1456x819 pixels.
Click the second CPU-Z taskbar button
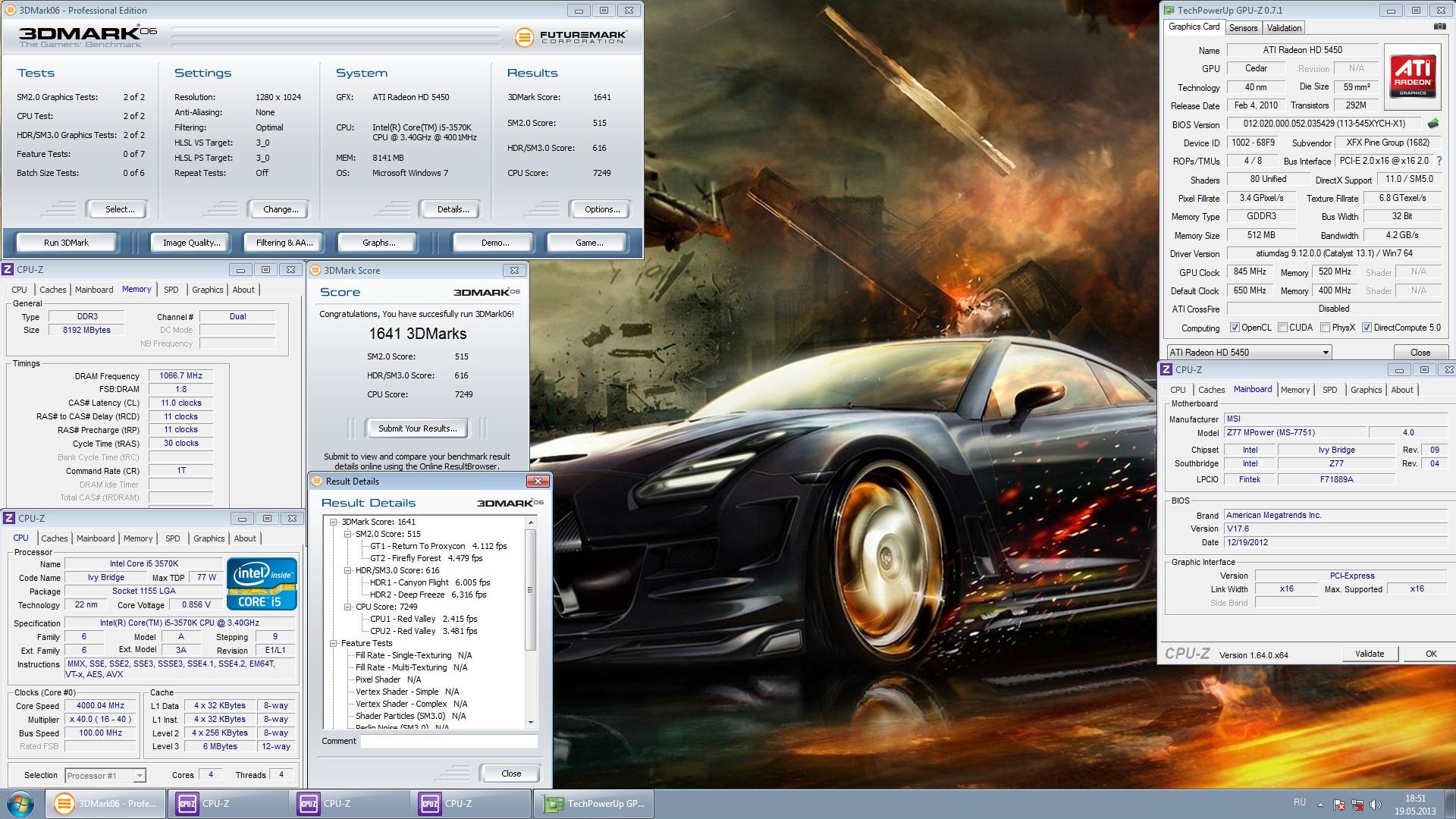point(349,804)
